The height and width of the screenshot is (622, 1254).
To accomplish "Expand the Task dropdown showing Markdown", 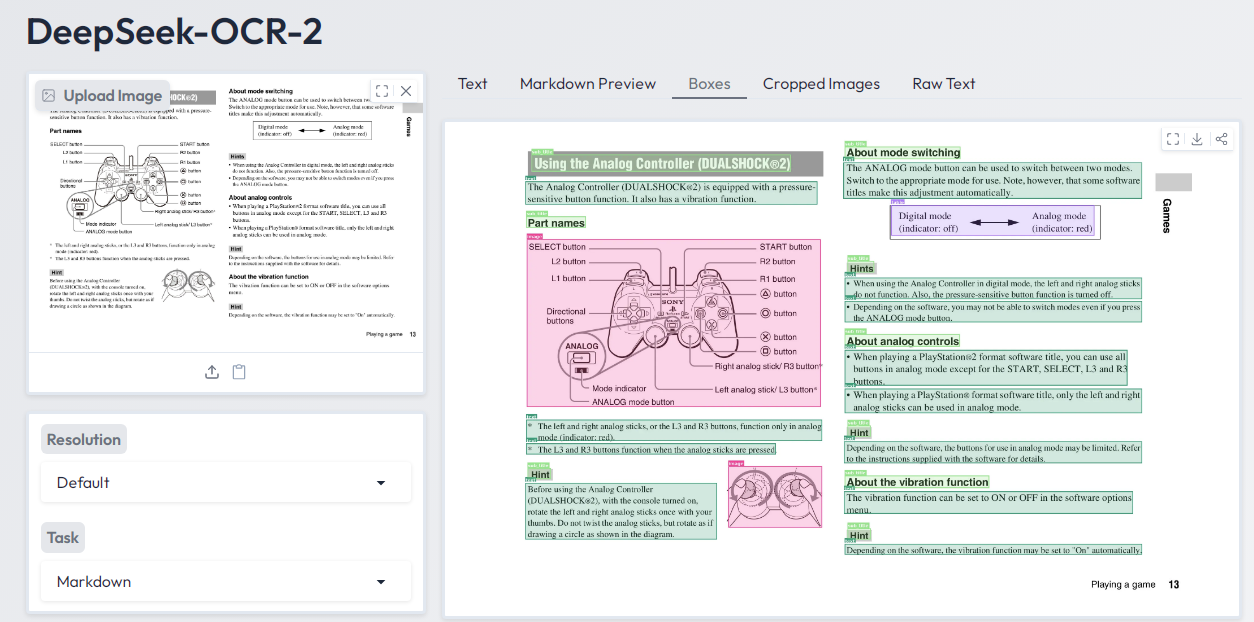I will 225,582.
